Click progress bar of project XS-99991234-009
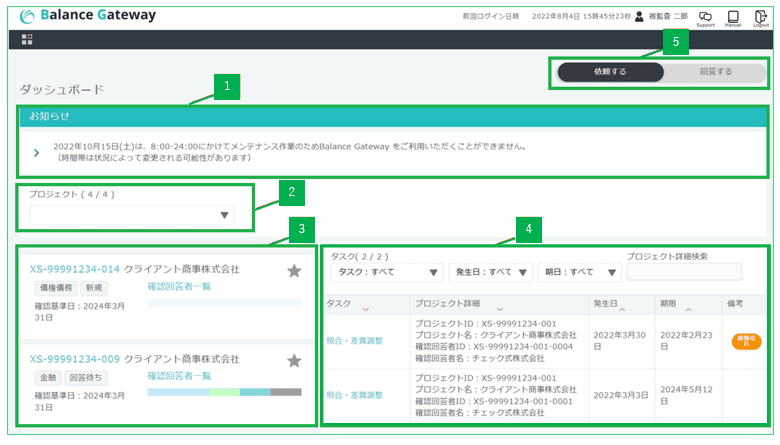This screenshot has width=780, height=445. click(x=224, y=392)
